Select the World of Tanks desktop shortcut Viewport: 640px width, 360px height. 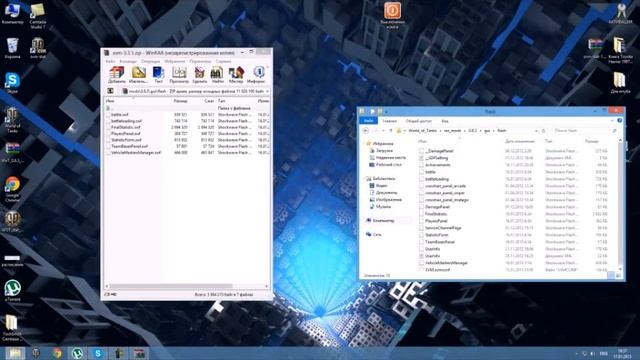coord(12,120)
